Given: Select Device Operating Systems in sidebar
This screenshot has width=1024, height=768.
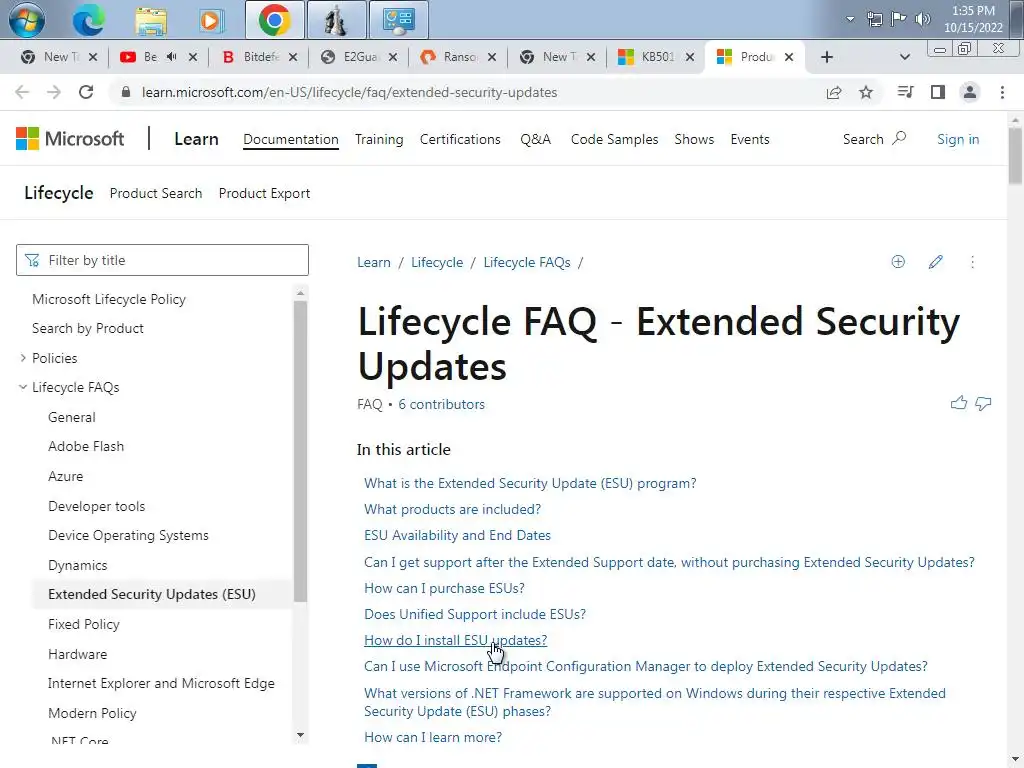Looking at the screenshot, I should click(128, 536).
